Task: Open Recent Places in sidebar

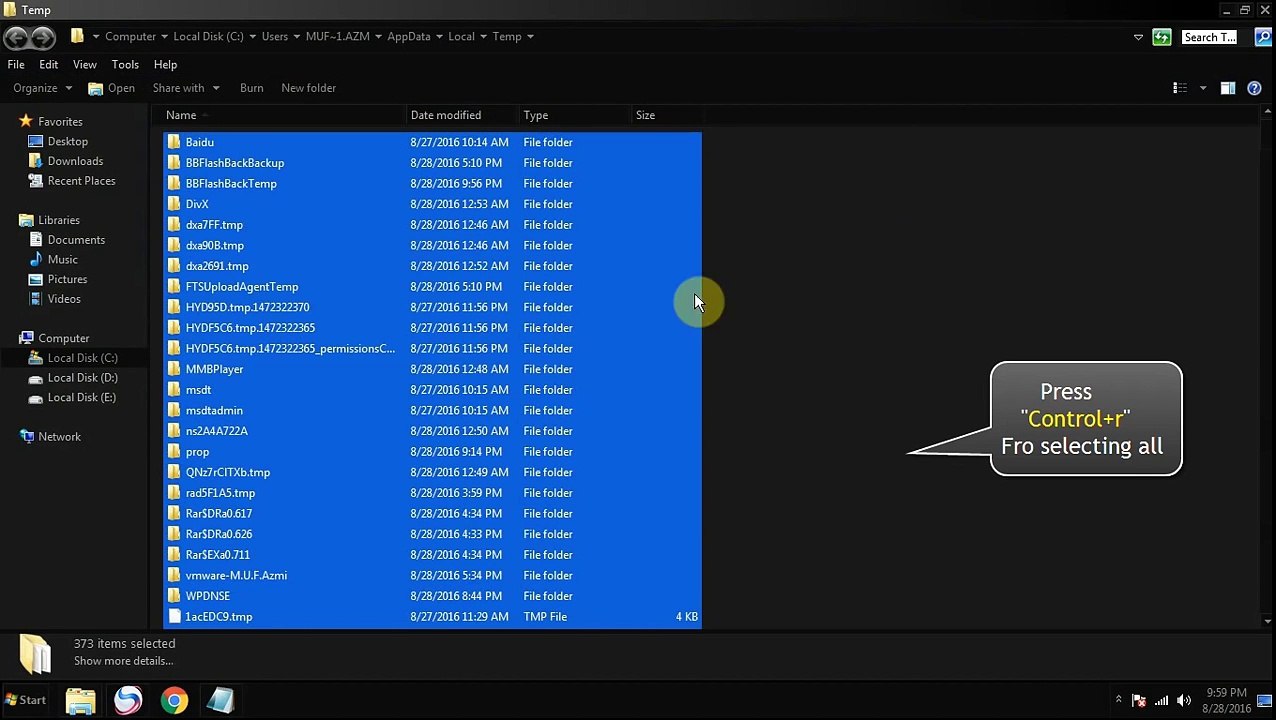Action: pyautogui.click(x=81, y=181)
